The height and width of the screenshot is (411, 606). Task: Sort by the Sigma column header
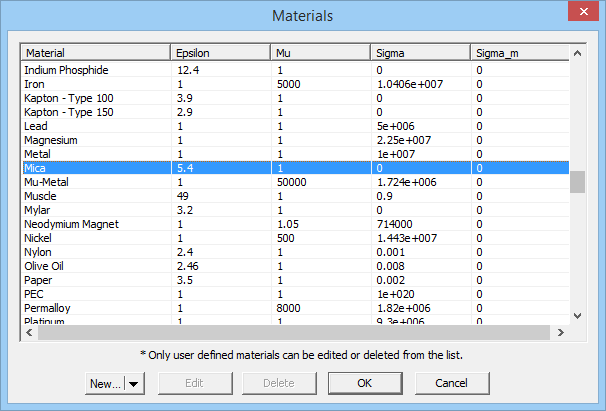click(x=418, y=52)
